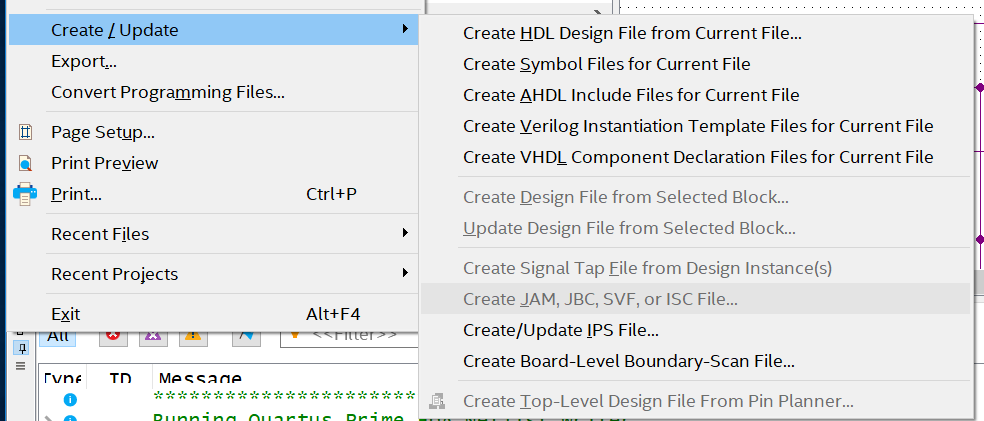Click the pin icon on Messages panel
This screenshot has height=421, width=984.
(21, 348)
